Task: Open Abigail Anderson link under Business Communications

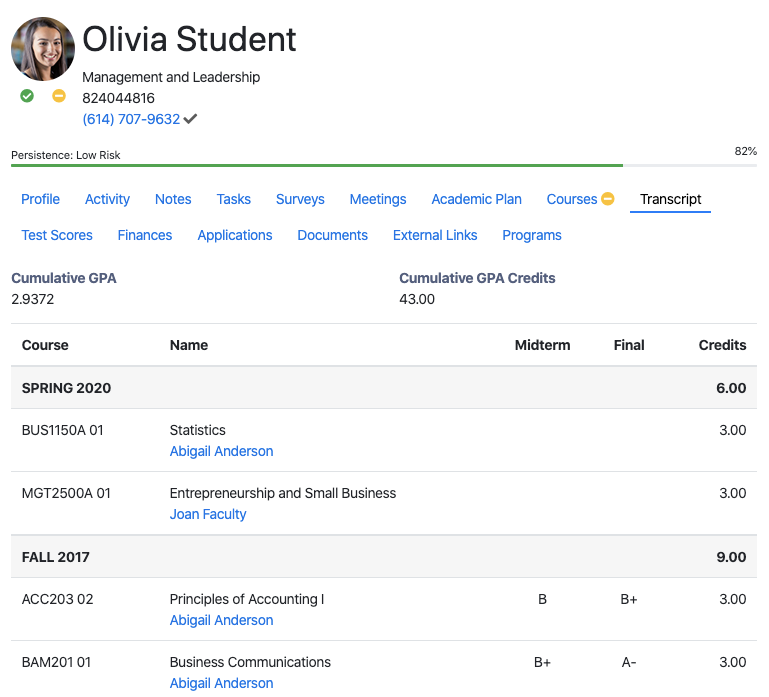Action: 221,683
